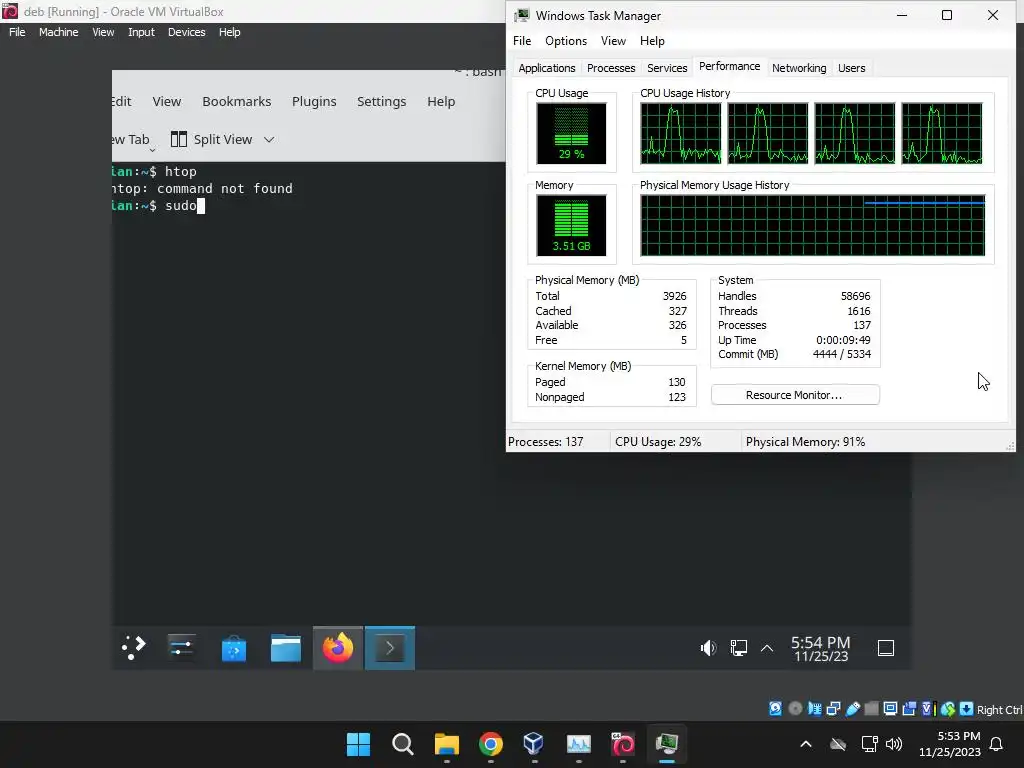This screenshot has width=1024, height=768.
Task: Open the Windows notification bell
Action: 997,744
